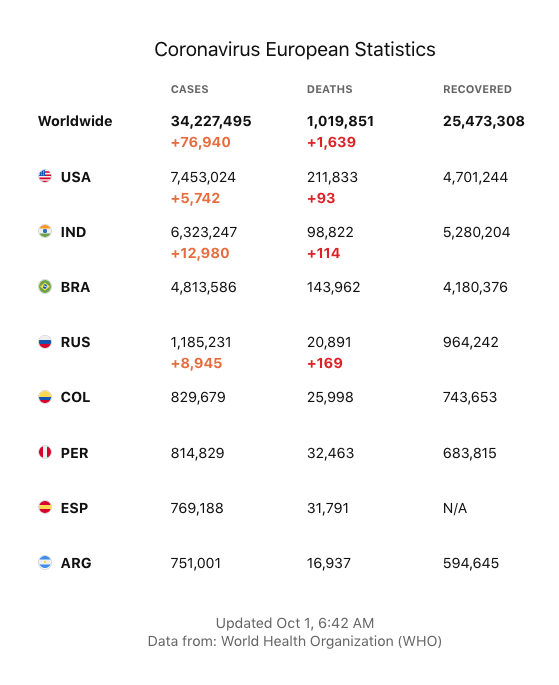
Task: Click the Coronavirus European Statistics title
Action: click(295, 49)
